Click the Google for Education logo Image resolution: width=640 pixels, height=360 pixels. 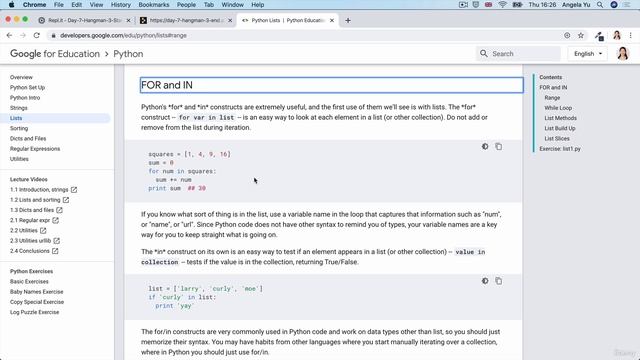[x=55, y=54]
